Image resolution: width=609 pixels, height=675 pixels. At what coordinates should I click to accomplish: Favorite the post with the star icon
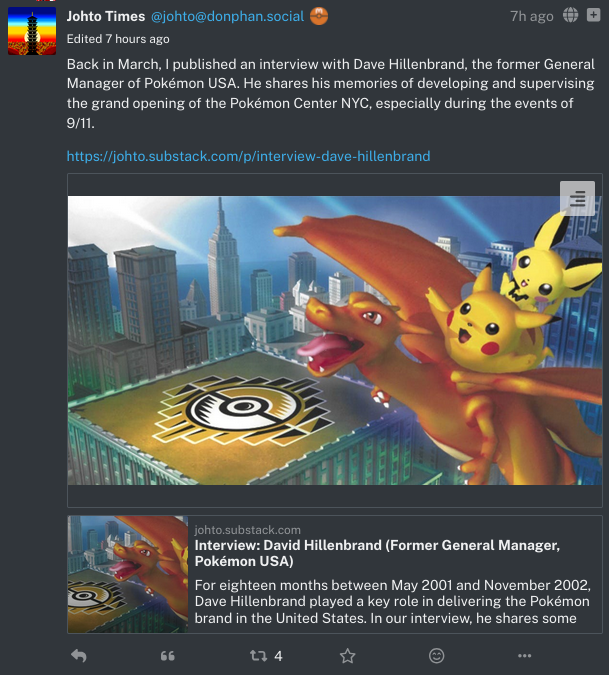[347, 656]
